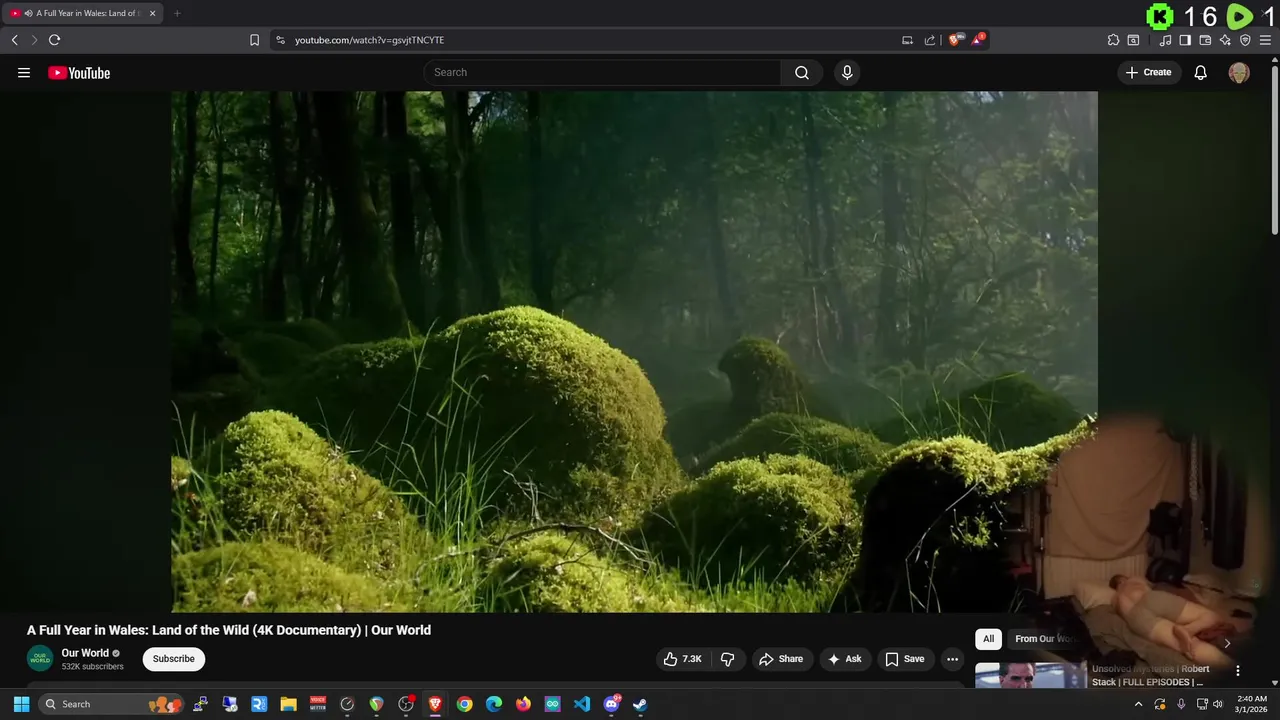Select the A Full Year in Wales tab
Screen dimensions: 1280x720
click(84, 13)
